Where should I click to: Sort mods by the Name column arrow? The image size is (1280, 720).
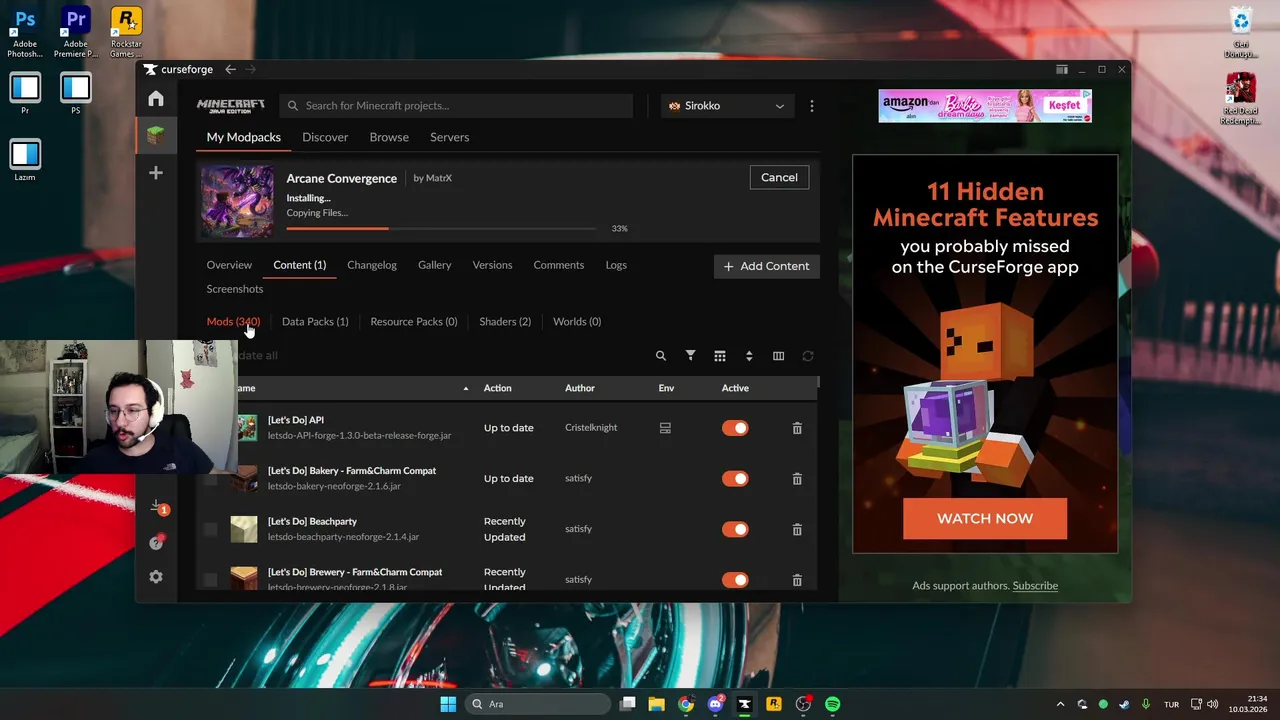click(x=465, y=388)
